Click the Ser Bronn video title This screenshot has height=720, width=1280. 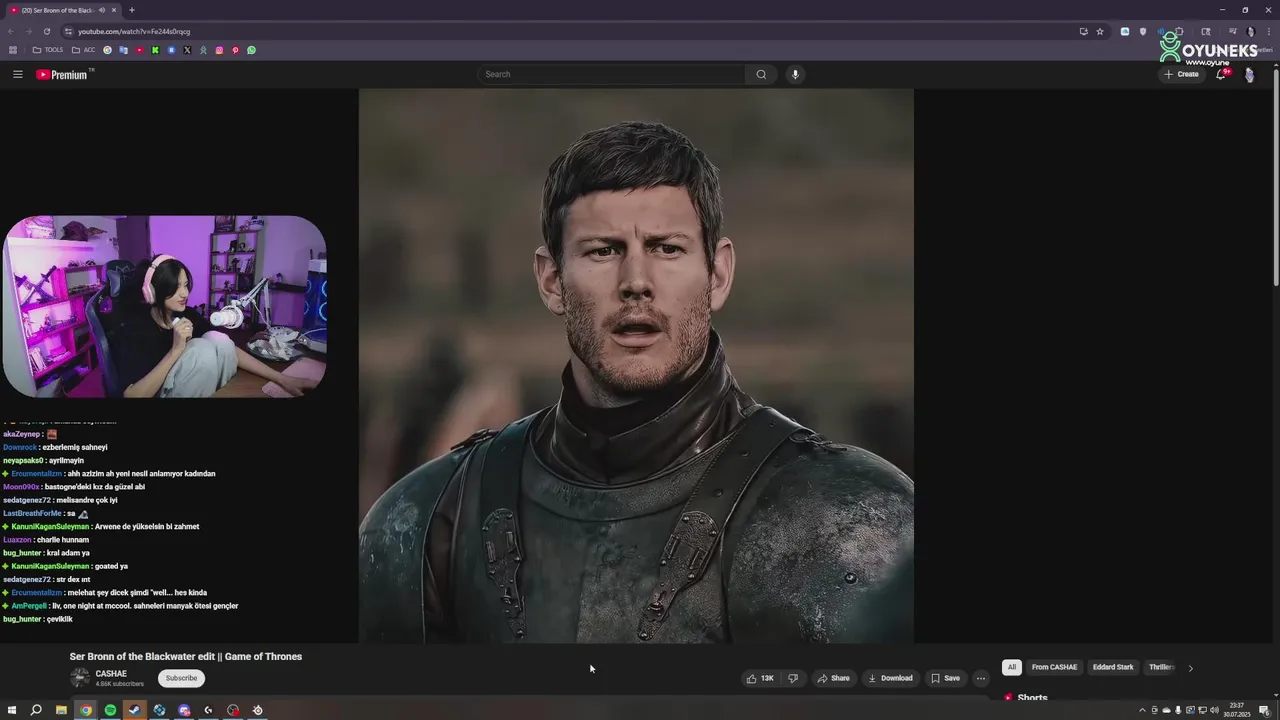pos(186,657)
